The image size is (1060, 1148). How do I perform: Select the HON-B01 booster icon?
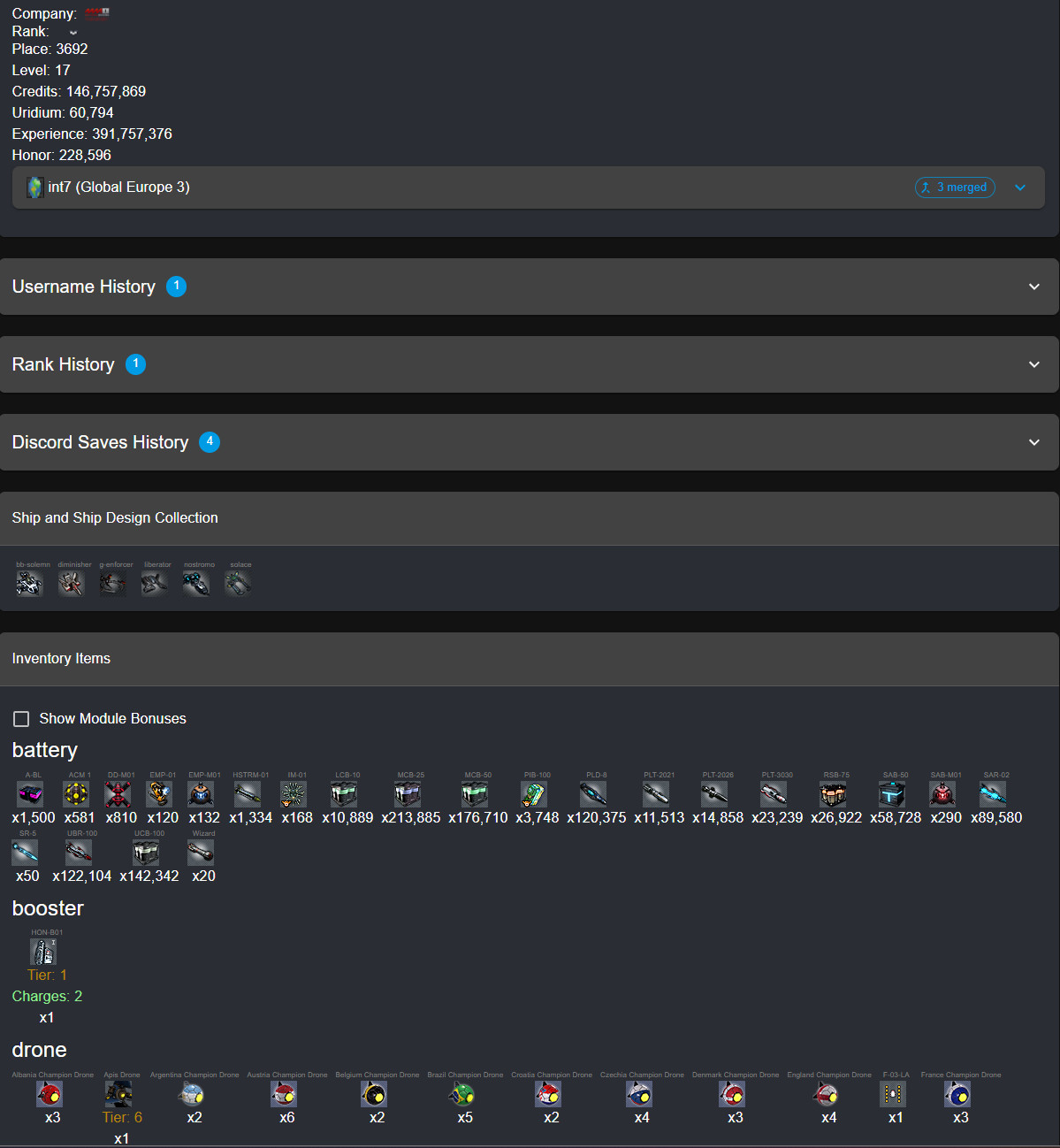click(43, 952)
